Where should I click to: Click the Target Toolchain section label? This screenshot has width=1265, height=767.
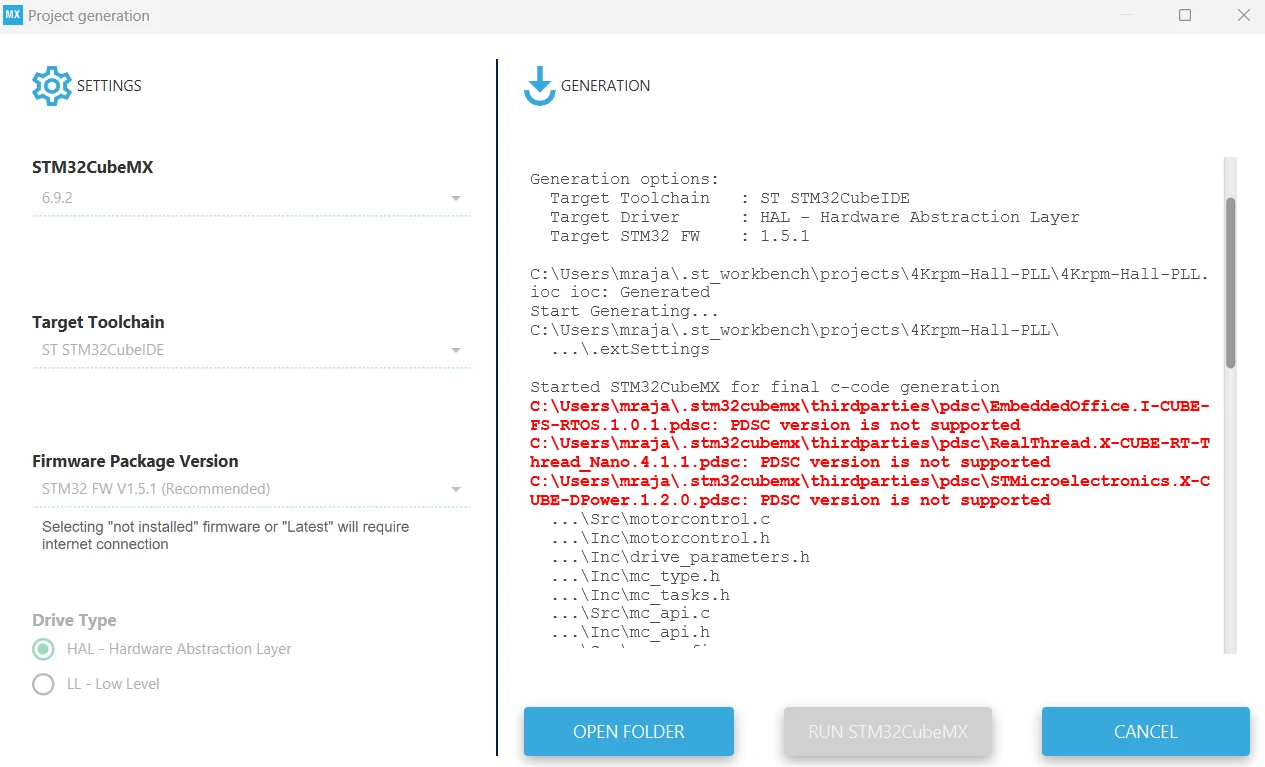pyautogui.click(x=98, y=322)
